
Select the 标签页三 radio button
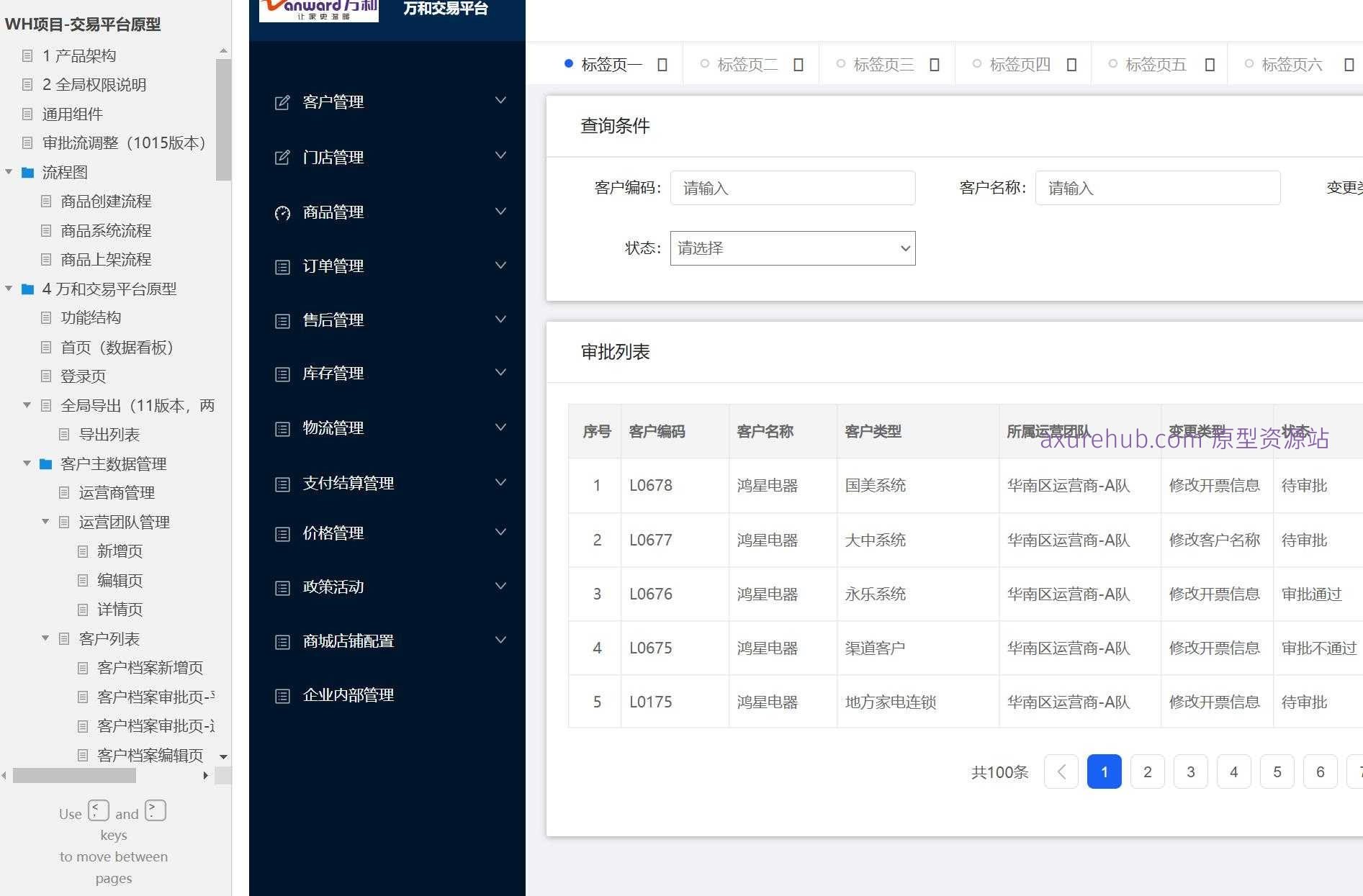tap(840, 63)
